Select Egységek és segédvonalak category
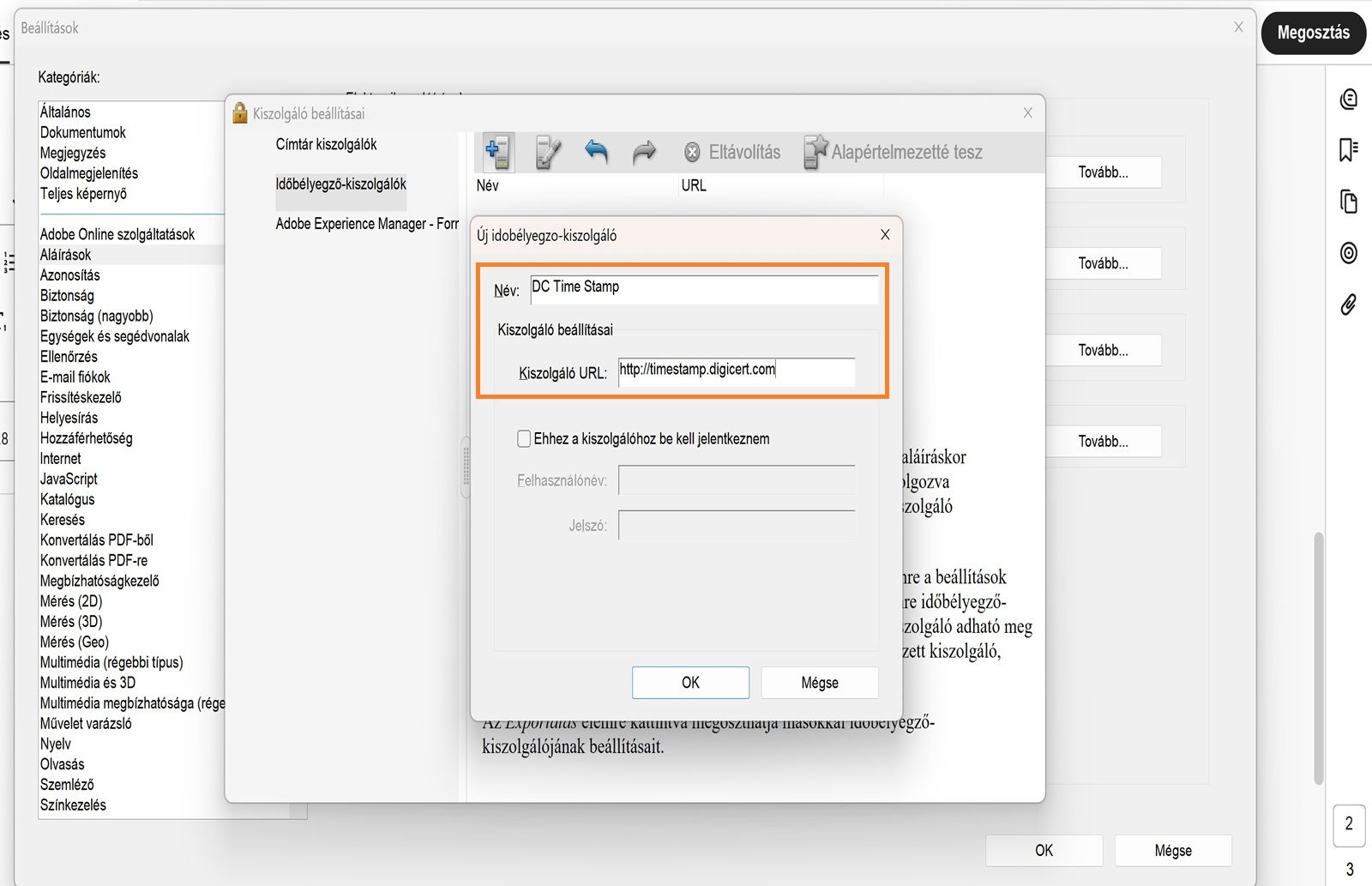 [x=115, y=336]
